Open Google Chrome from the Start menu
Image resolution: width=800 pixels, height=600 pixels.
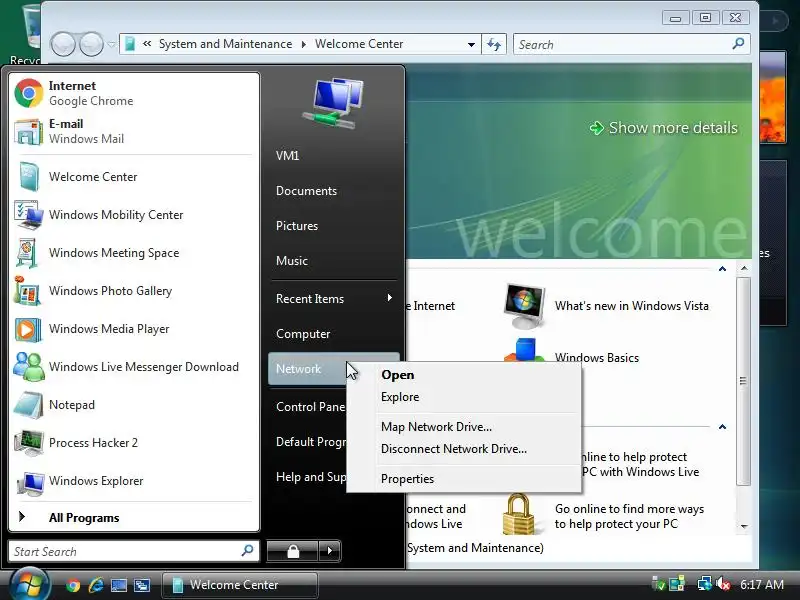point(134,93)
